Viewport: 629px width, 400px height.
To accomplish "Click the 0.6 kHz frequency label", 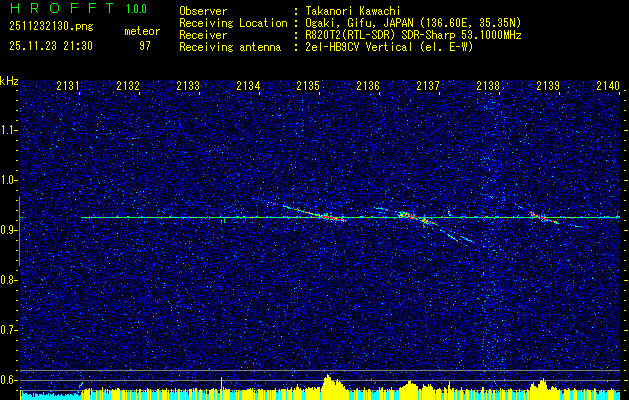I will [x=9, y=380].
